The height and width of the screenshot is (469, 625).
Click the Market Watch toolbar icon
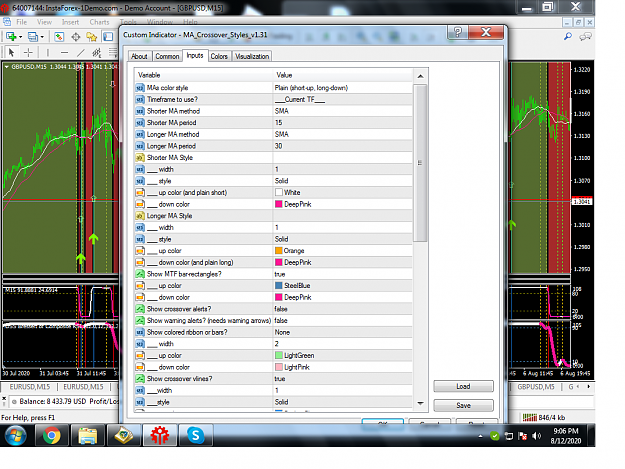[59, 37]
